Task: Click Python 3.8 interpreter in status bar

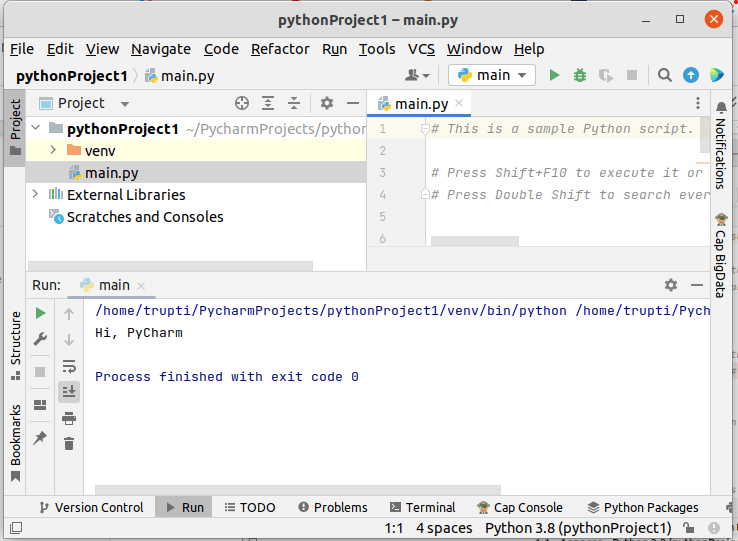Action: tap(578, 528)
